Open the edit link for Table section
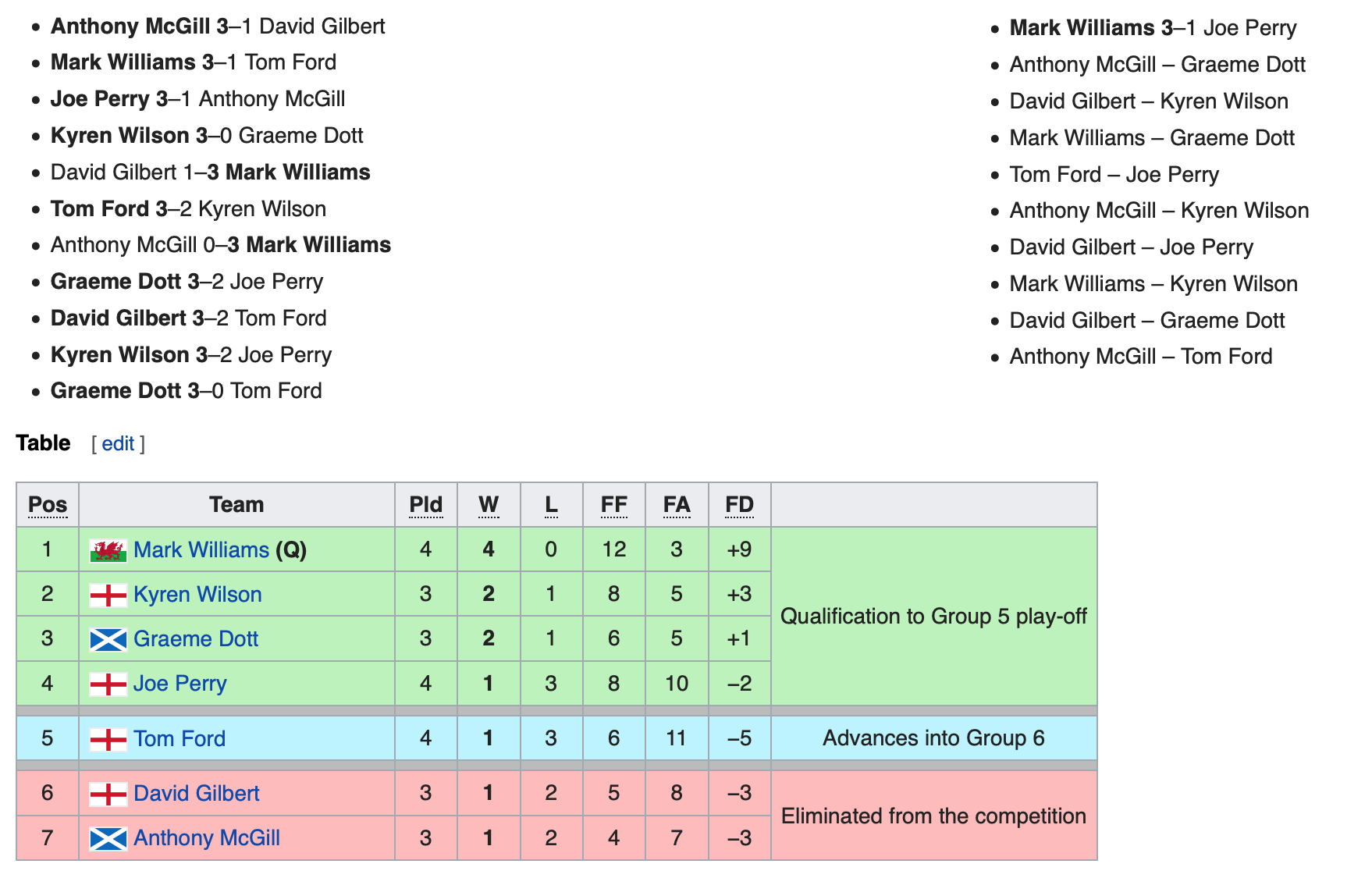Image resolution: width=1372 pixels, height=871 pixels. click(x=118, y=443)
